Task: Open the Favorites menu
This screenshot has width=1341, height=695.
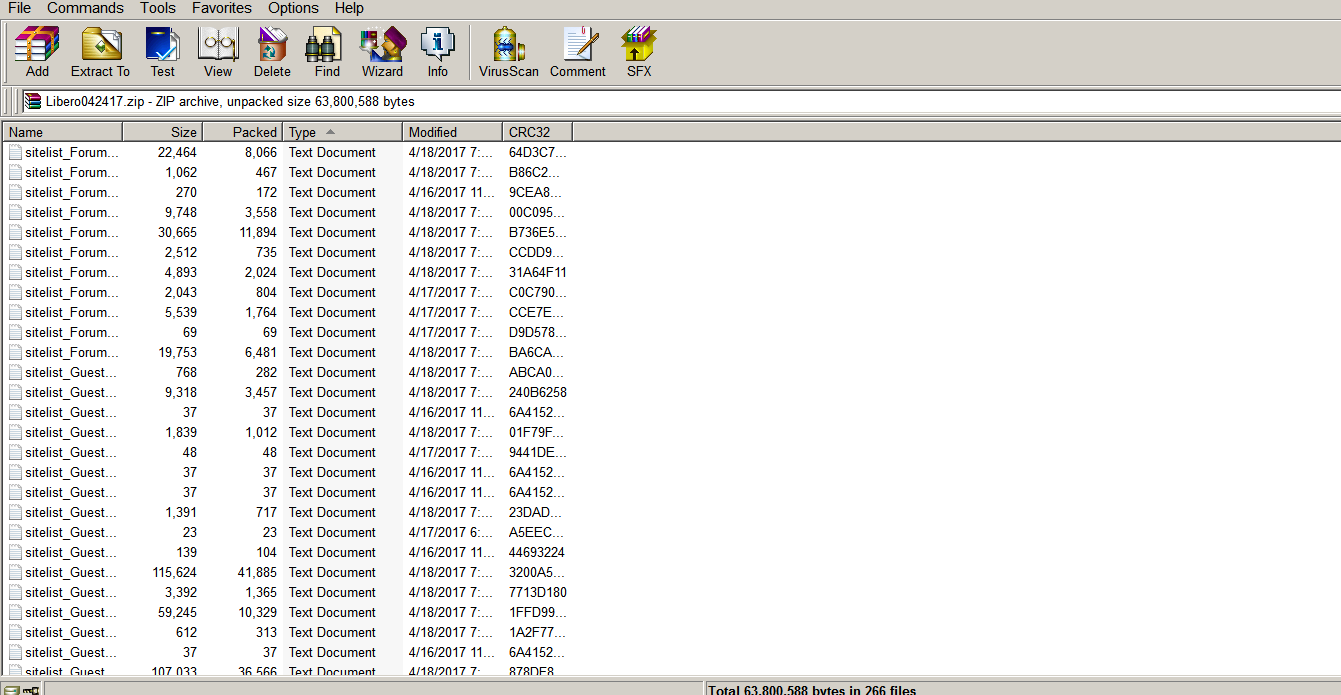Action: coord(221,8)
